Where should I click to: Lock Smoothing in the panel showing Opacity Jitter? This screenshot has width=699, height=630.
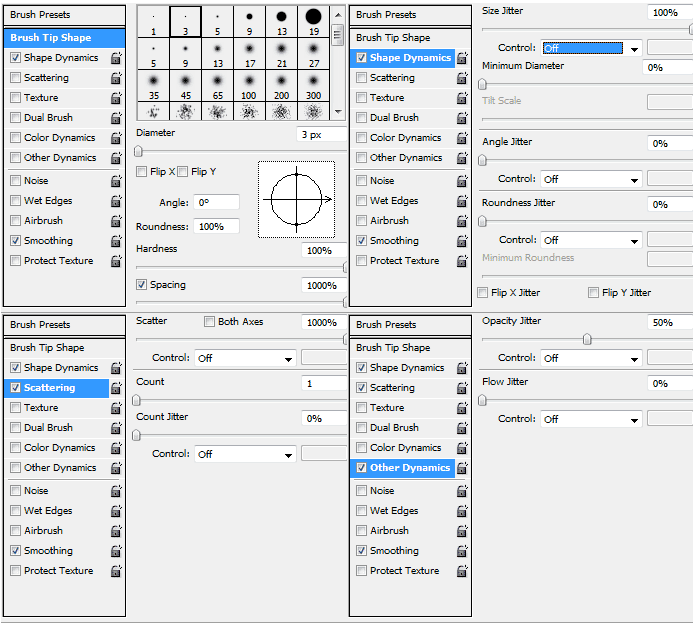coord(462,551)
